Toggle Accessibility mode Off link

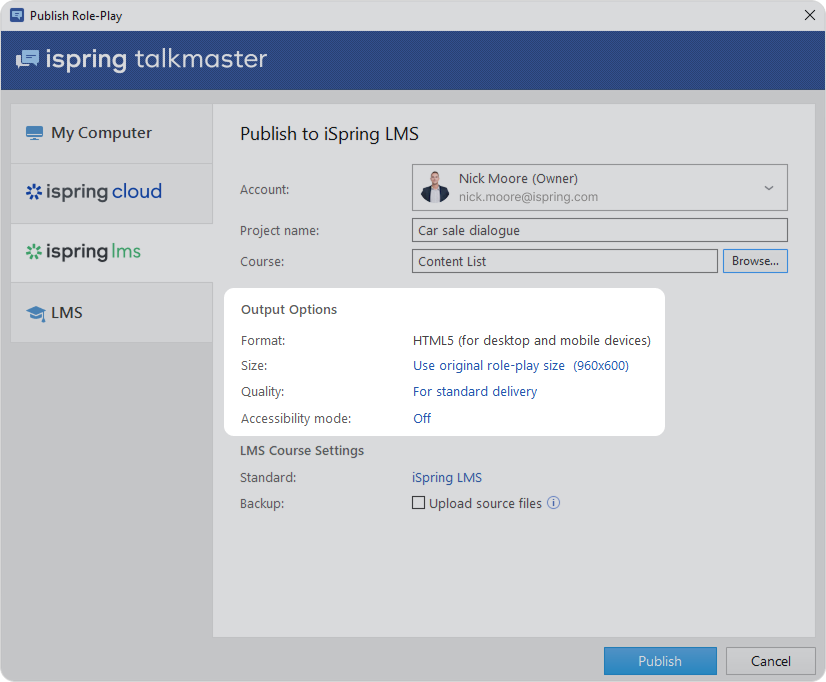click(x=422, y=418)
